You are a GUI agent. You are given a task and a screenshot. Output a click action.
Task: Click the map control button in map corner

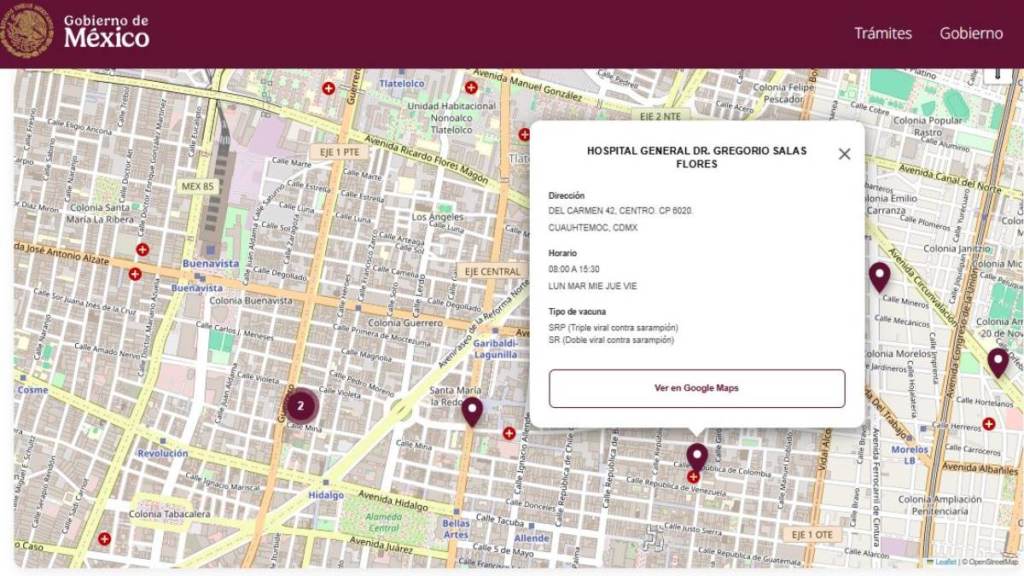pyautogui.click(x=997, y=74)
